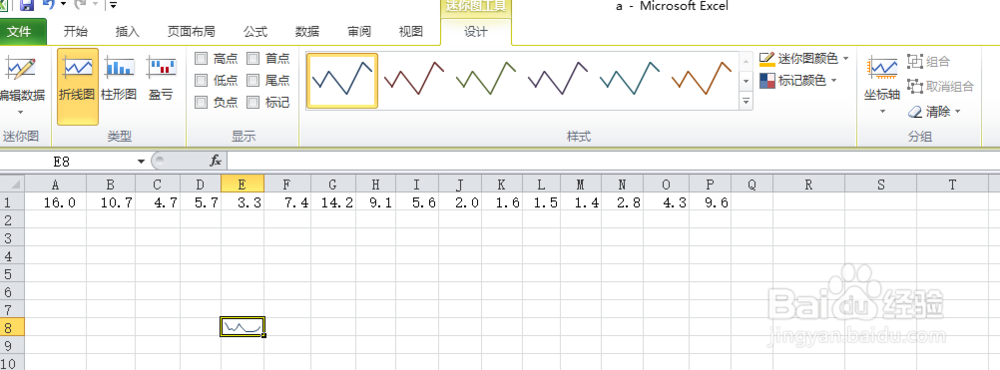This screenshot has width=1000, height=370.
Task: Click the Group (组合) icon
Action: [x=915, y=62]
